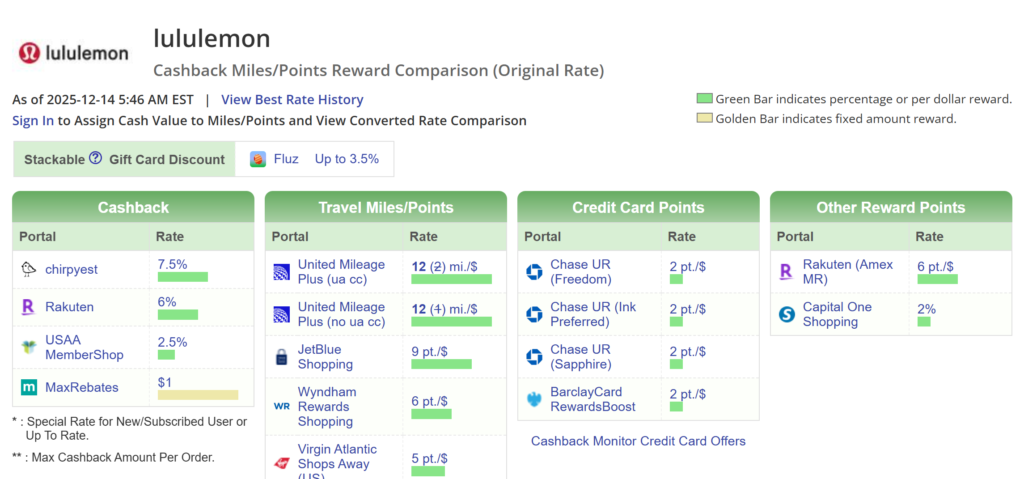The width and height of the screenshot is (1024, 479).
Task: Select the Travel Miles/Points column header
Action: [386, 208]
